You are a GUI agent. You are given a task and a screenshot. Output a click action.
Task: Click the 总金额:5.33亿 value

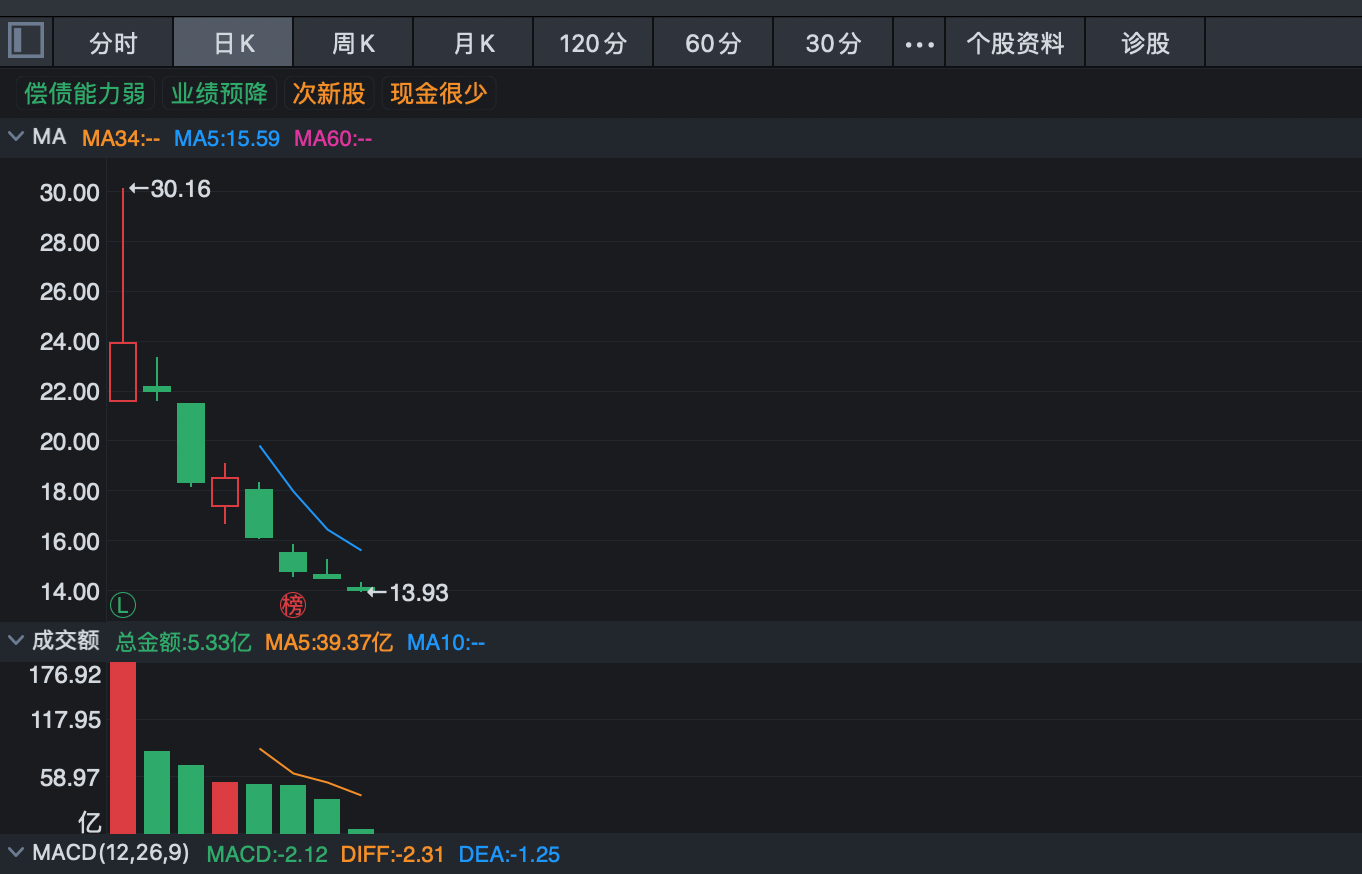tap(184, 642)
